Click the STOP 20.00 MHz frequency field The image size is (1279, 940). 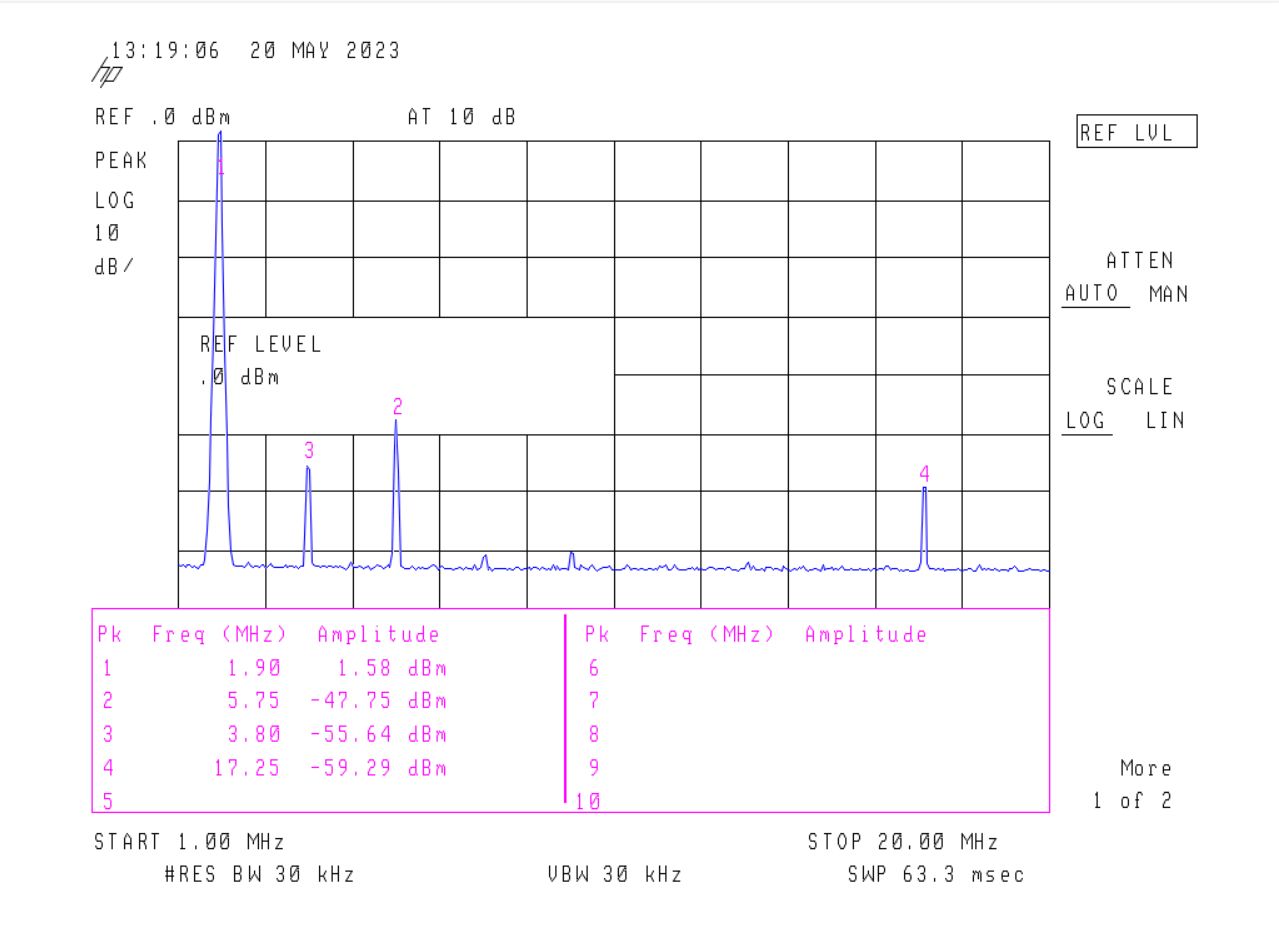tap(902, 842)
